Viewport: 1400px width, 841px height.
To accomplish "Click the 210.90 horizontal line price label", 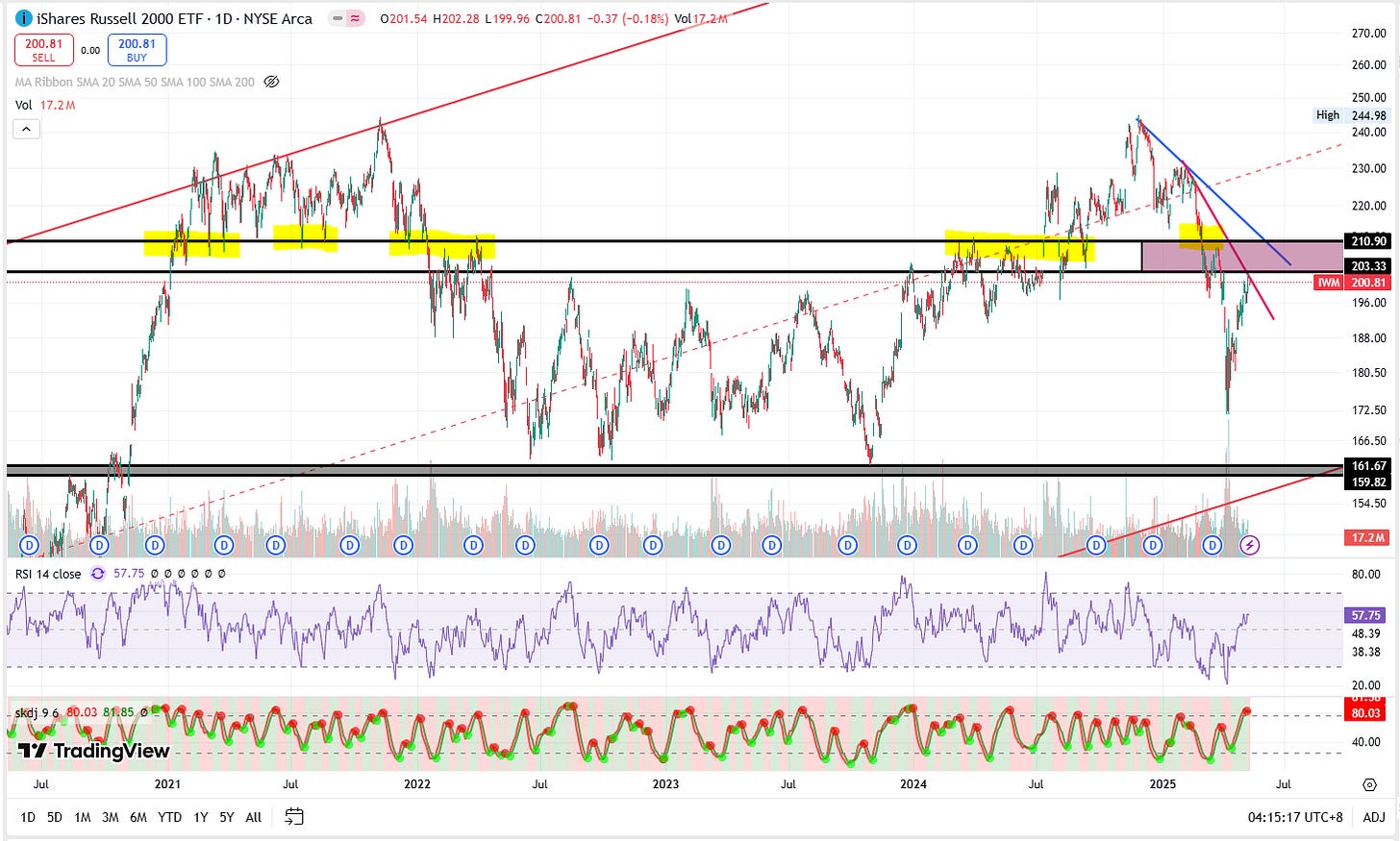I will (1368, 241).
